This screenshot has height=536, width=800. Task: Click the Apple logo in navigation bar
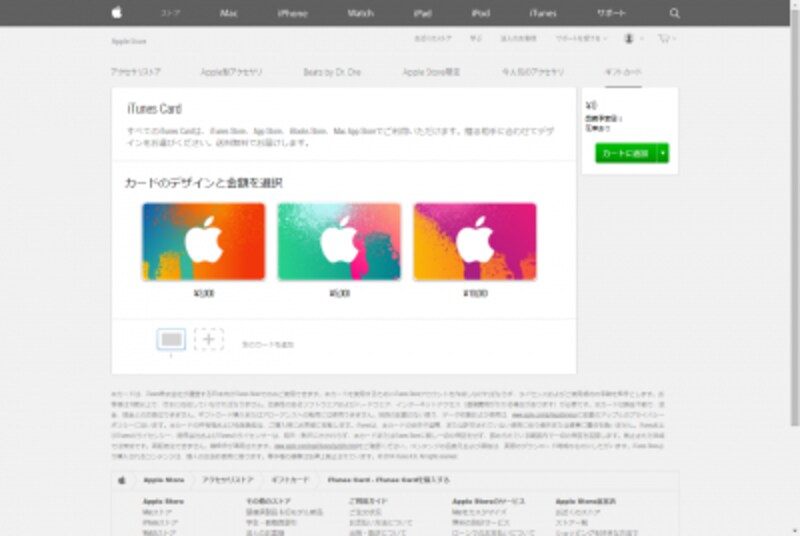(117, 12)
